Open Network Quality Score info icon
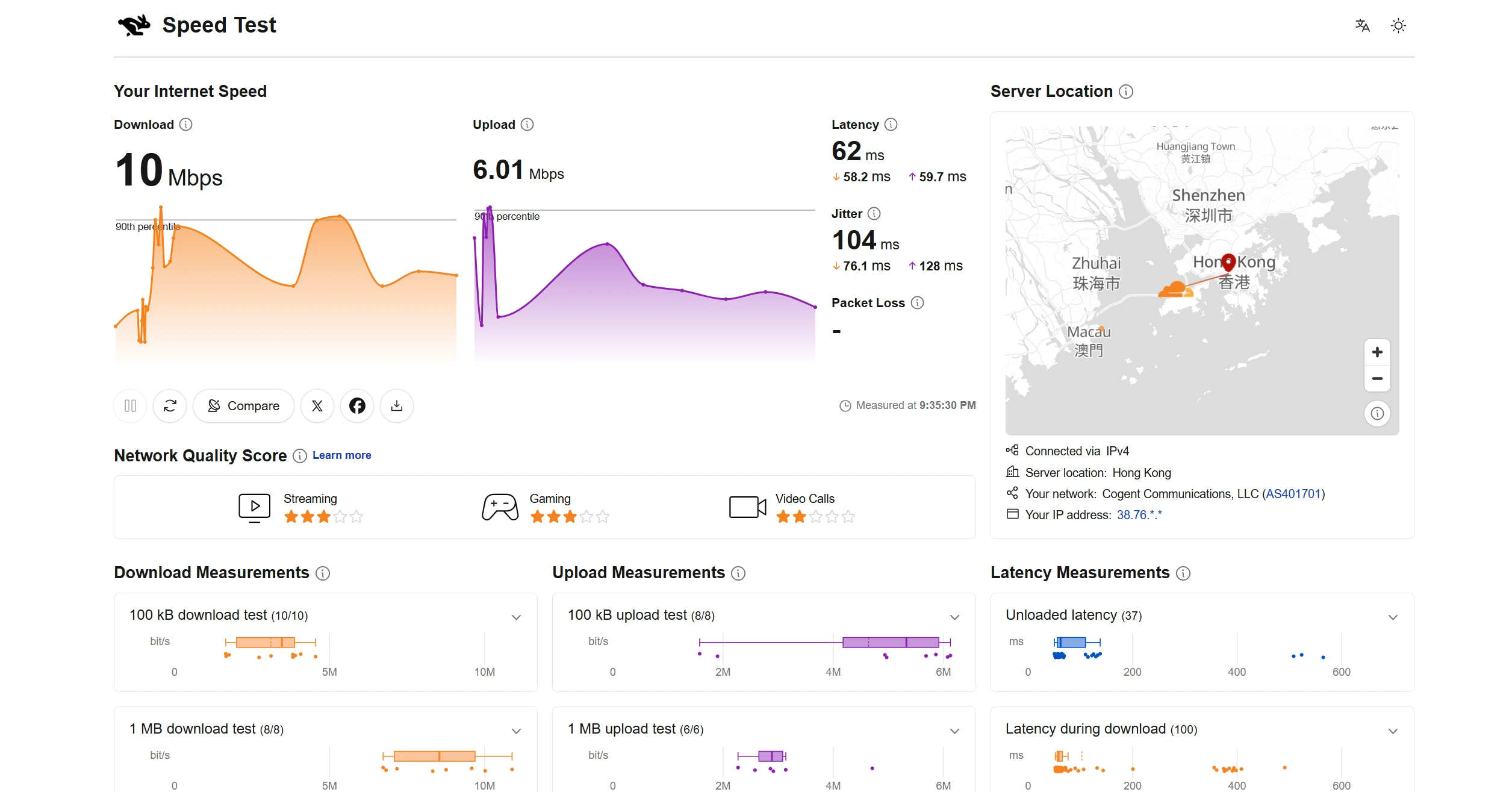 coord(300,456)
